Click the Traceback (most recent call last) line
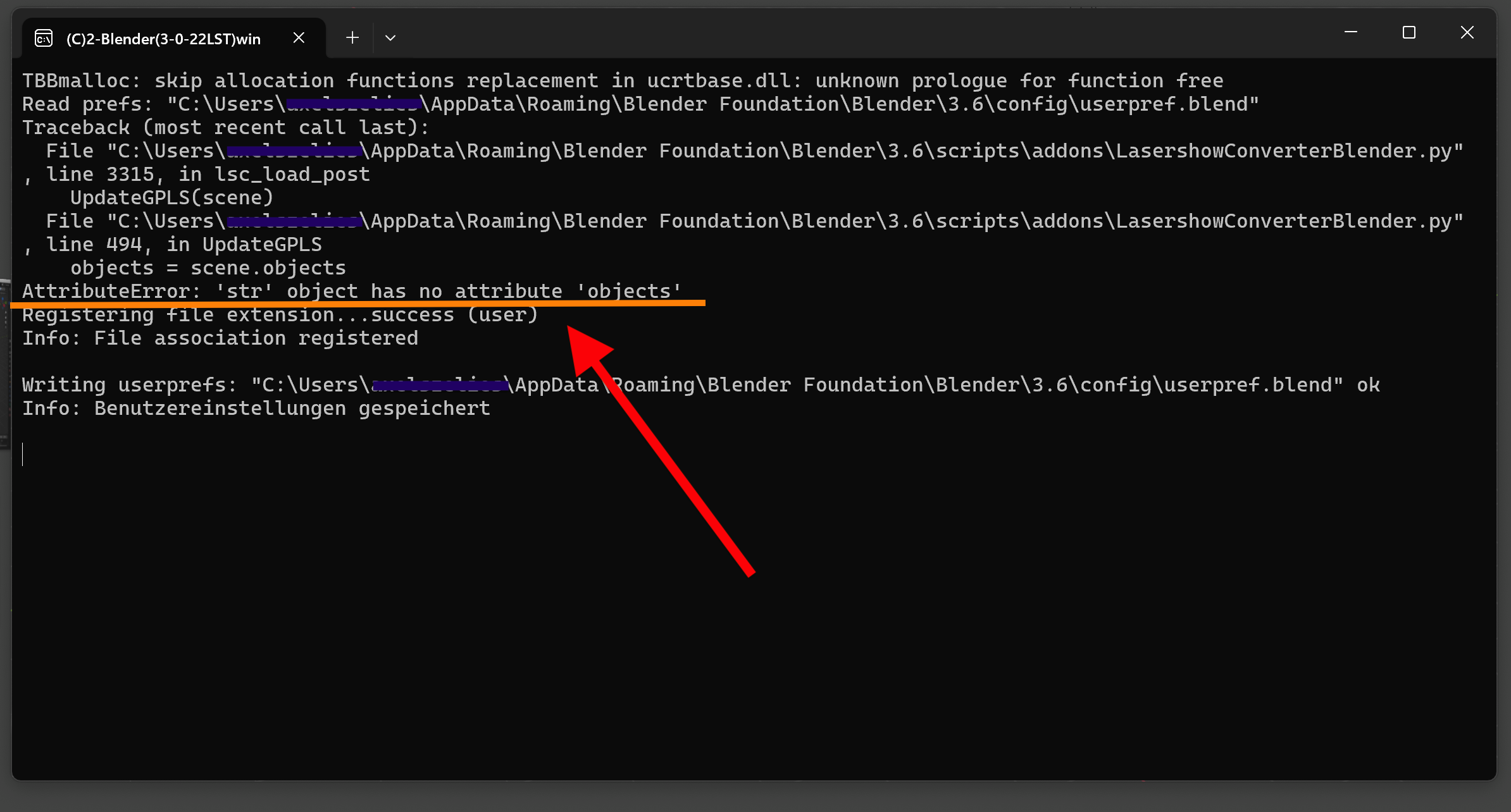 point(225,128)
